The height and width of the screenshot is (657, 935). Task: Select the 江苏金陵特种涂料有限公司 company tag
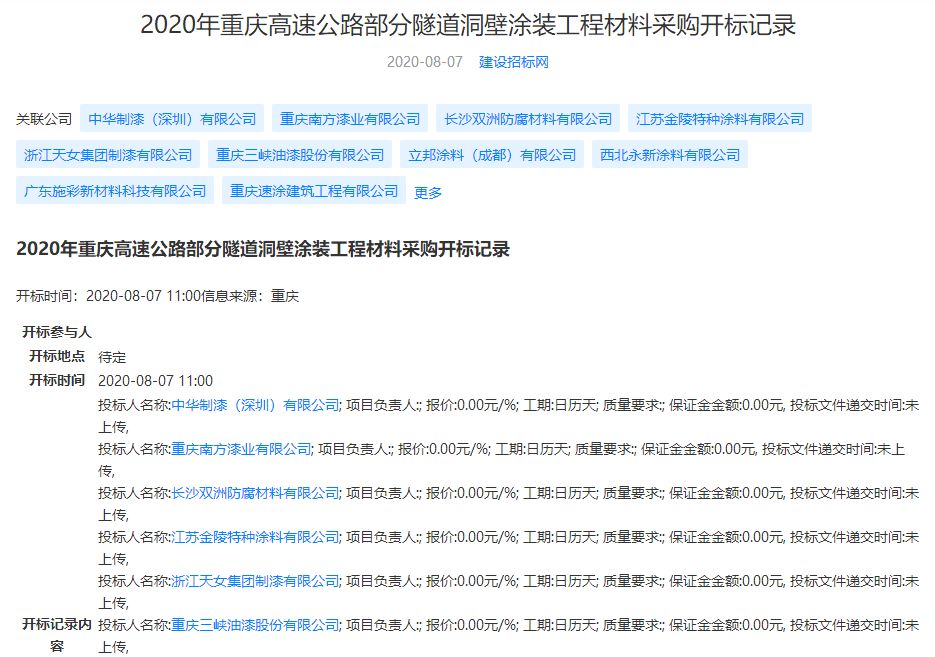coord(720,119)
